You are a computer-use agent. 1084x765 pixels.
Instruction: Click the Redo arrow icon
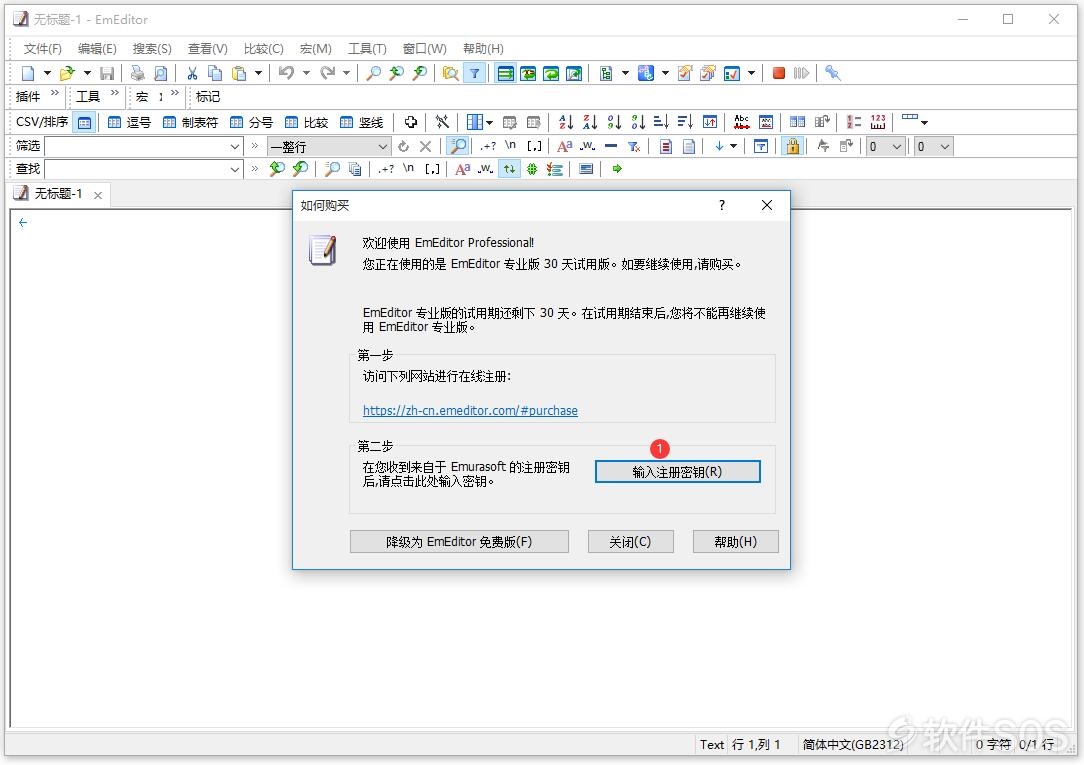point(327,73)
